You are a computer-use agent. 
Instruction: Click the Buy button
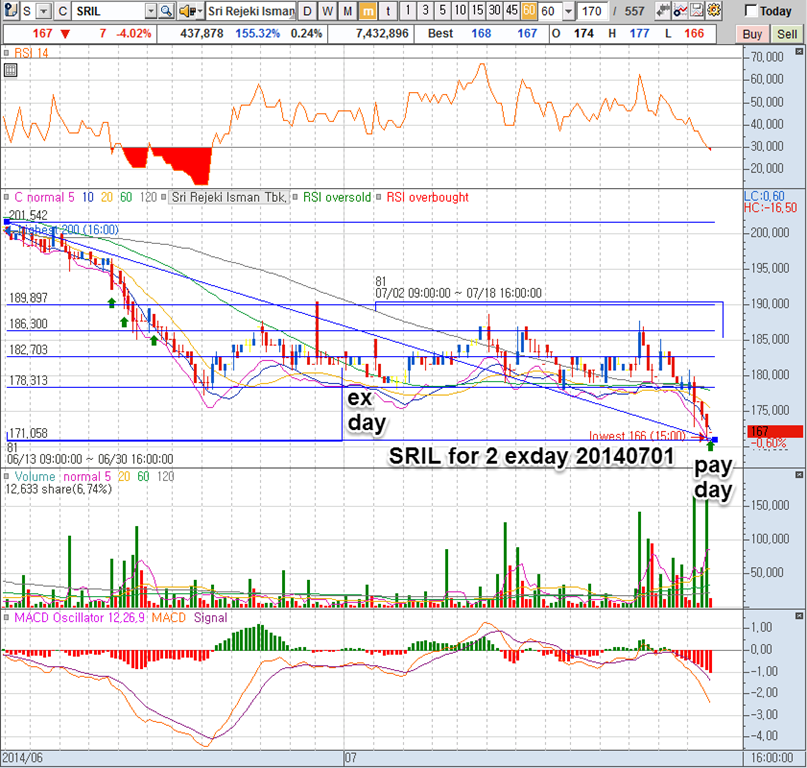pyautogui.click(x=752, y=34)
